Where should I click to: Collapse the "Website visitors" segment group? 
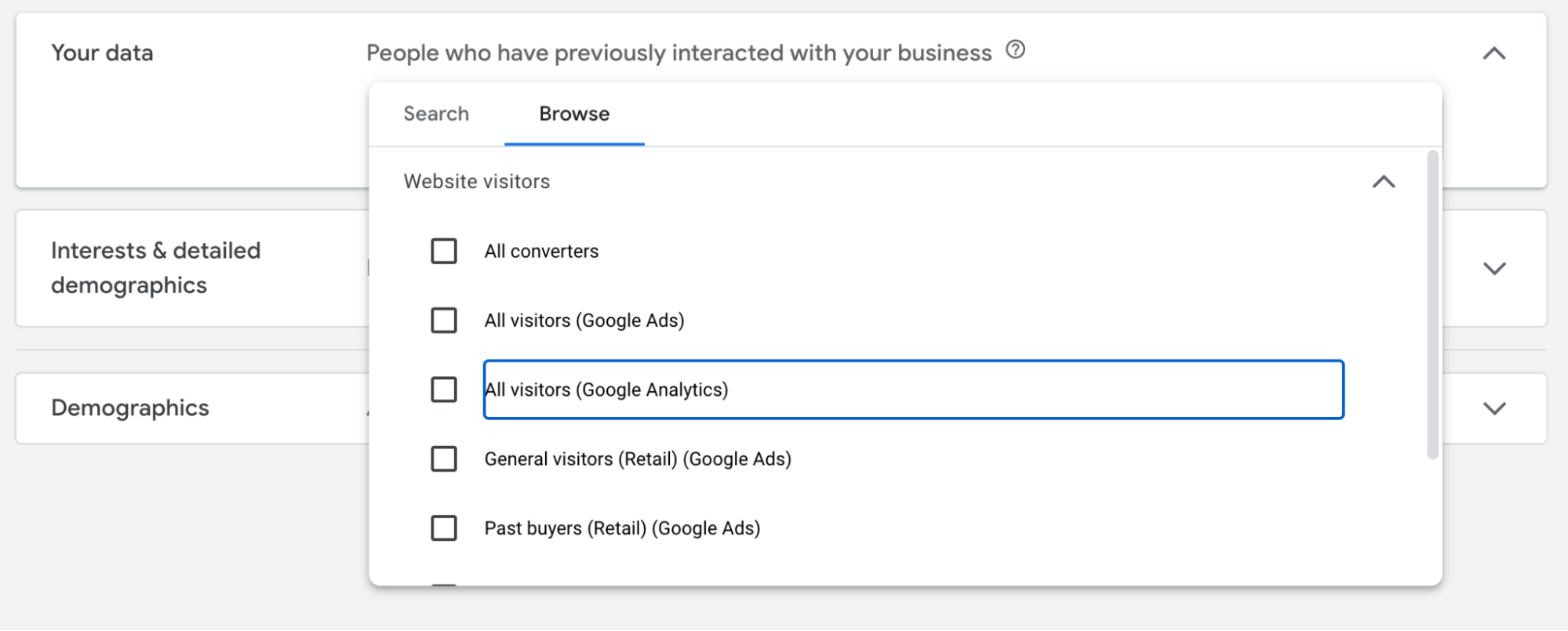pos(1385,182)
